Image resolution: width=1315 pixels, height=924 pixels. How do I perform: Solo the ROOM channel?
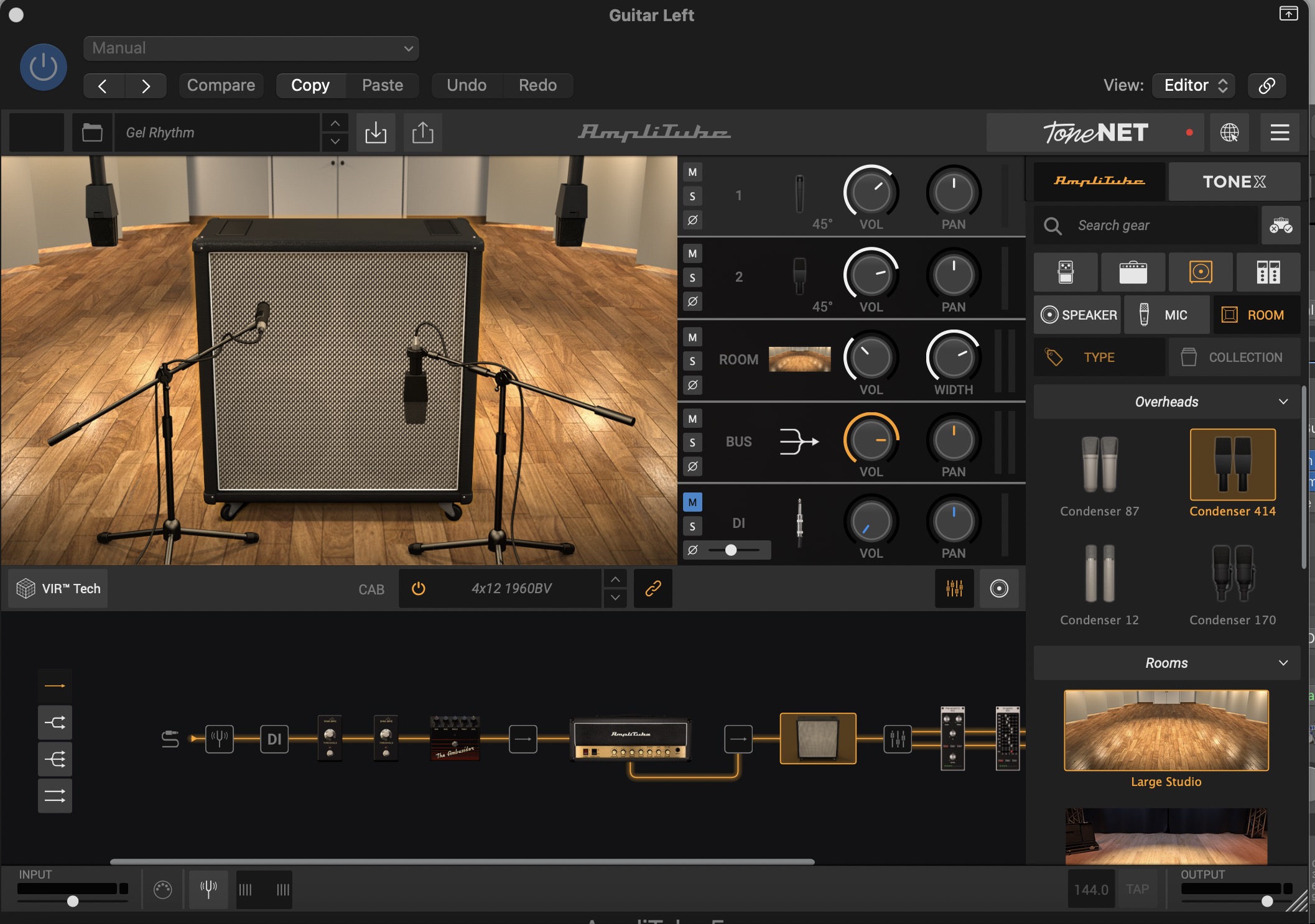[692, 361]
